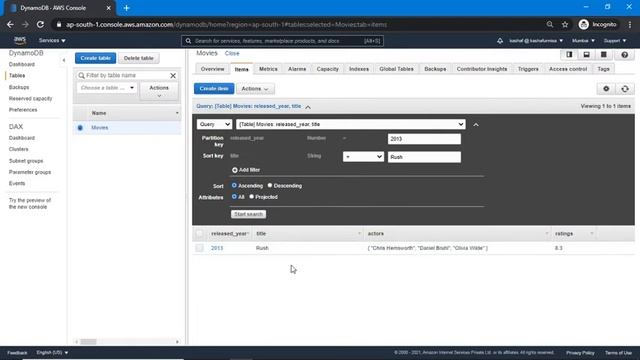Open the AWS home logo
Image resolution: width=640 pixels, height=360 pixels.
20,40
